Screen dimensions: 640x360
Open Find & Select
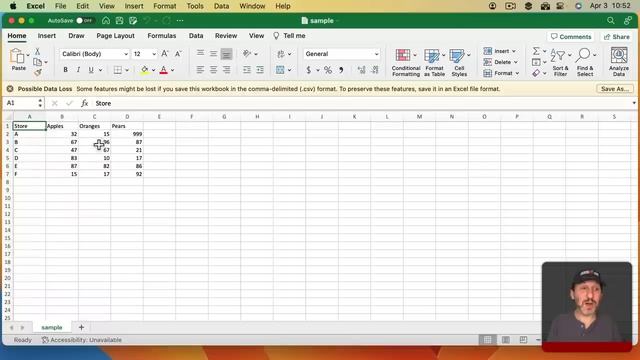[x=585, y=62]
